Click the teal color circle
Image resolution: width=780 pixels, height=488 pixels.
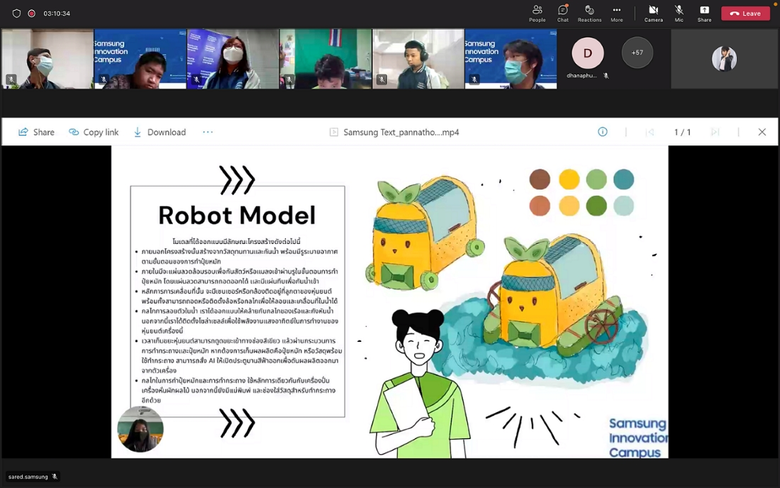coord(623,179)
